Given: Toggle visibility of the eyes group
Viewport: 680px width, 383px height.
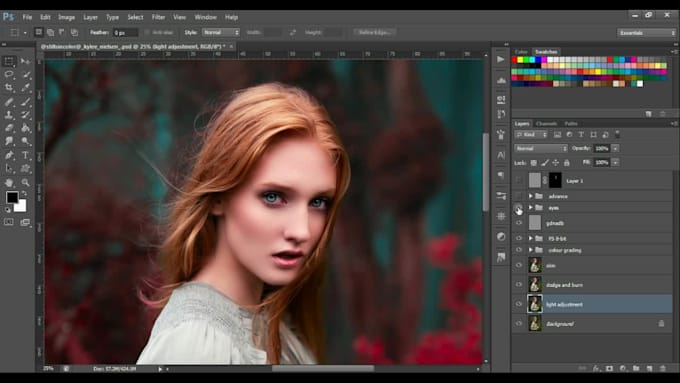Looking at the screenshot, I should (x=519, y=208).
